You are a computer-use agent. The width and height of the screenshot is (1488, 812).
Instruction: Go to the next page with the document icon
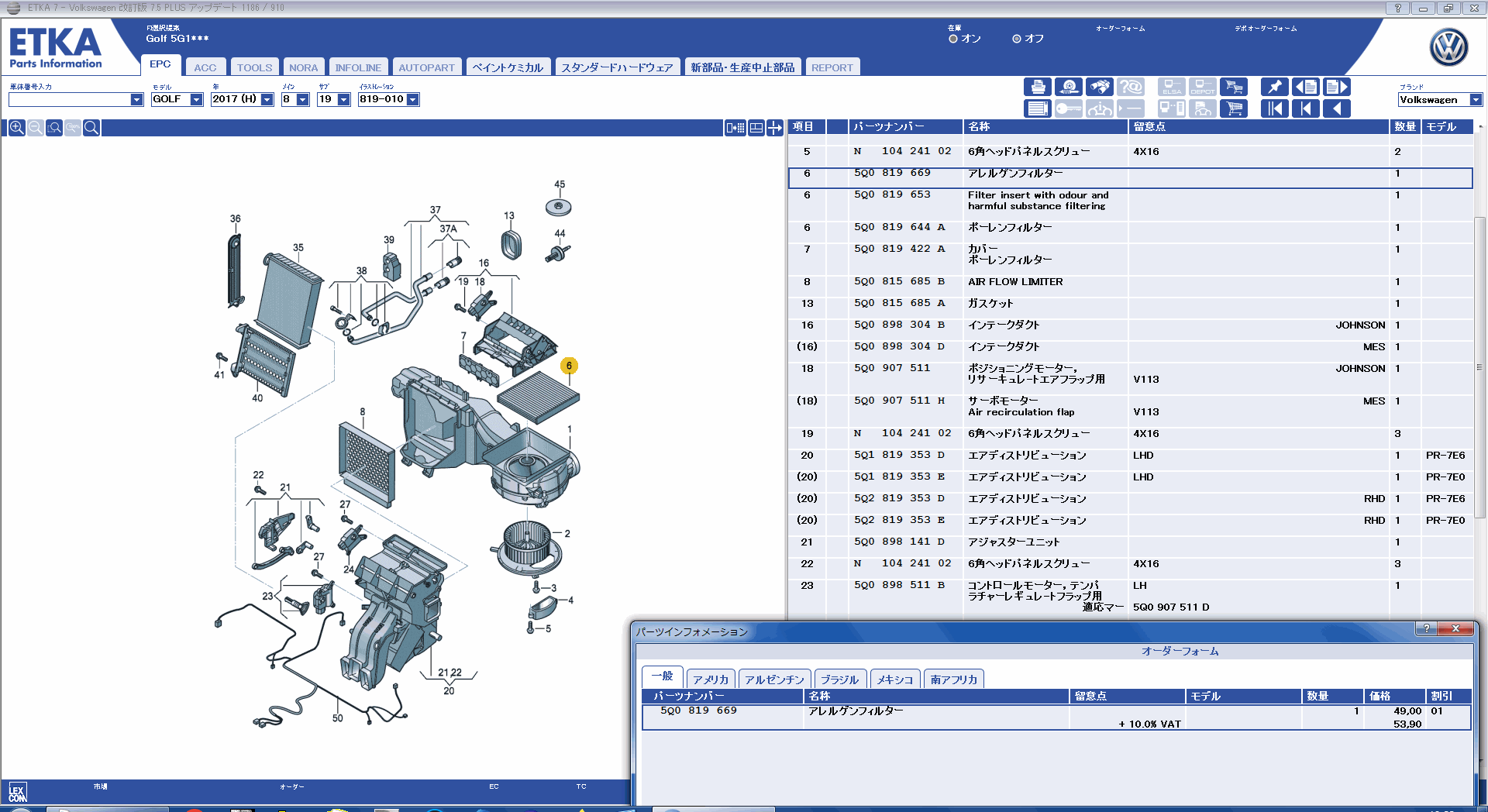(1336, 87)
